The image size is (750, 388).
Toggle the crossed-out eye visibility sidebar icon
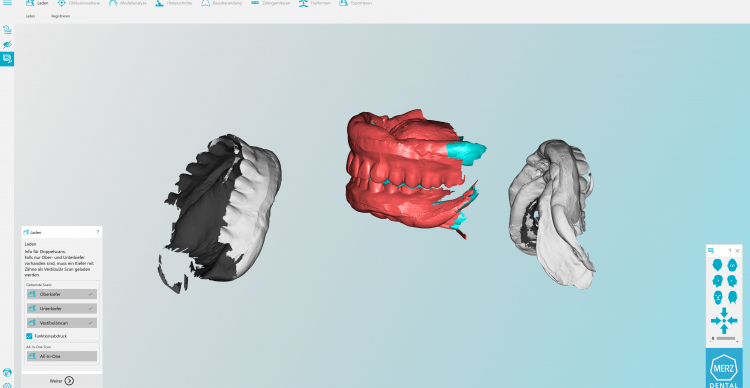pyautogui.click(x=7, y=44)
